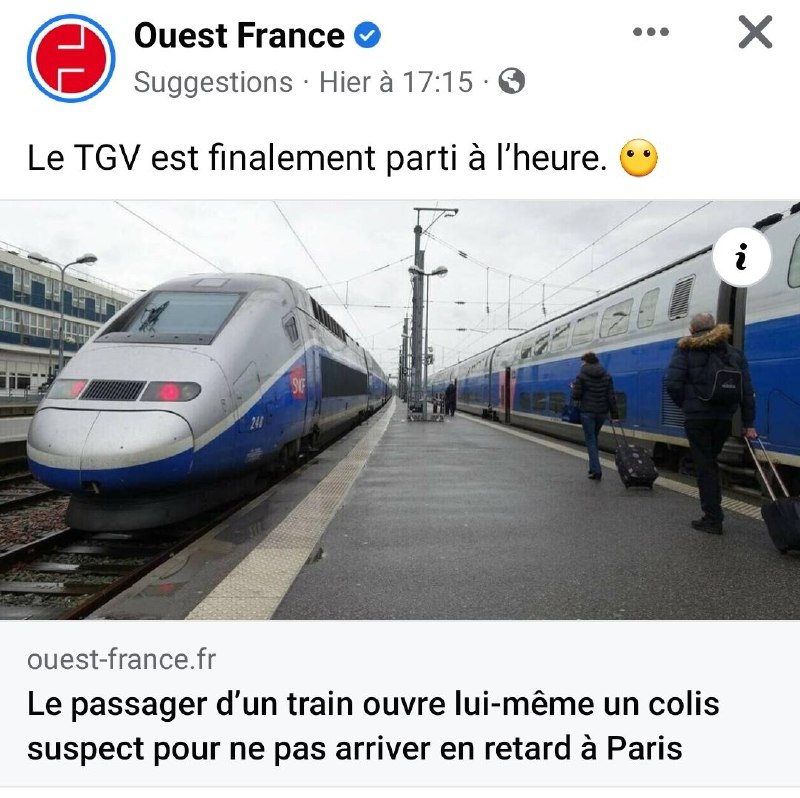The width and height of the screenshot is (800, 798).
Task: Click the ouest-france.fr source domain
Action: click(121, 659)
